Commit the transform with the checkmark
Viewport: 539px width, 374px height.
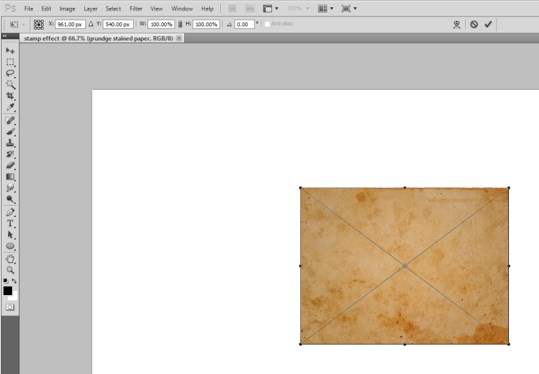click(x=488, y=24)
